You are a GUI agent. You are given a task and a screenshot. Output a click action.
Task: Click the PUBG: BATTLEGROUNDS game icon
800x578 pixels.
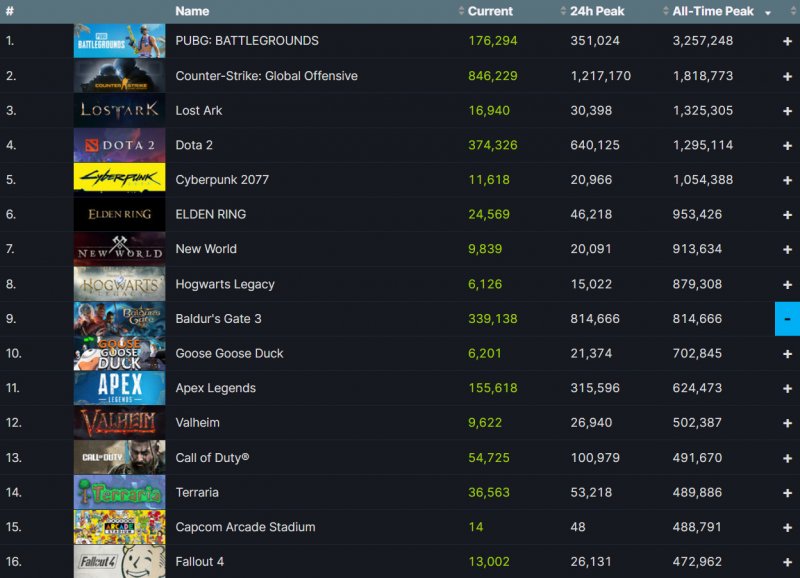click(x=119, y=40)
